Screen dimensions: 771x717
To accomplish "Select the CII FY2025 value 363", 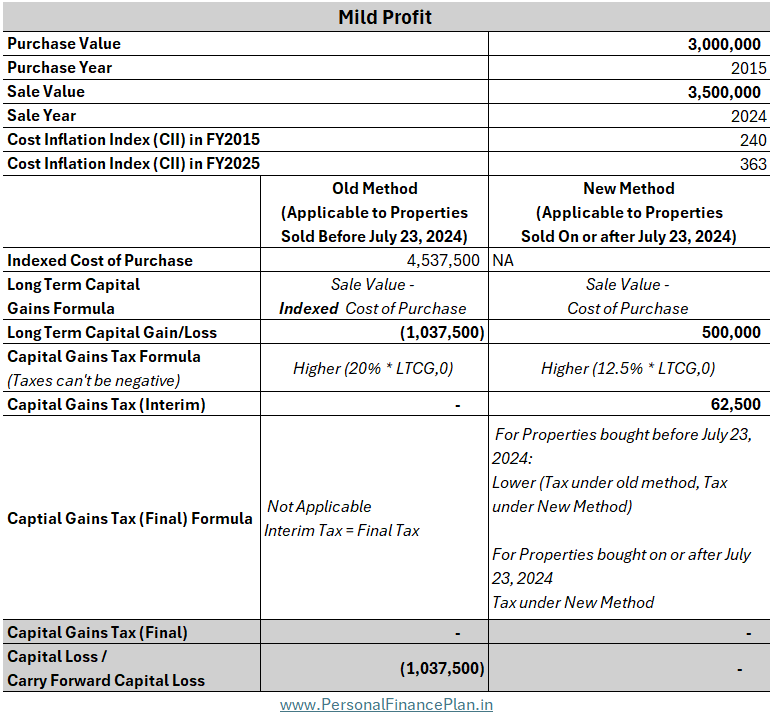I will tap(629, 163).
